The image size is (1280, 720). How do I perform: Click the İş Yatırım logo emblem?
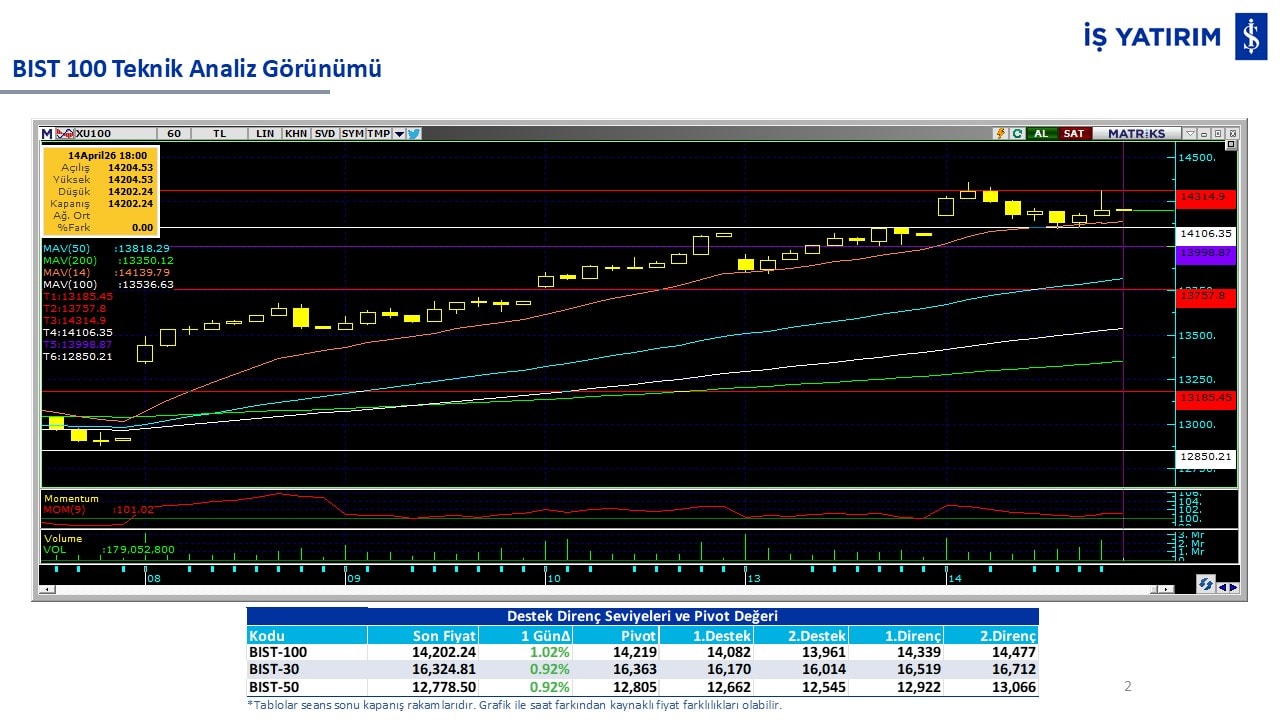click(x=1250, y=37)
